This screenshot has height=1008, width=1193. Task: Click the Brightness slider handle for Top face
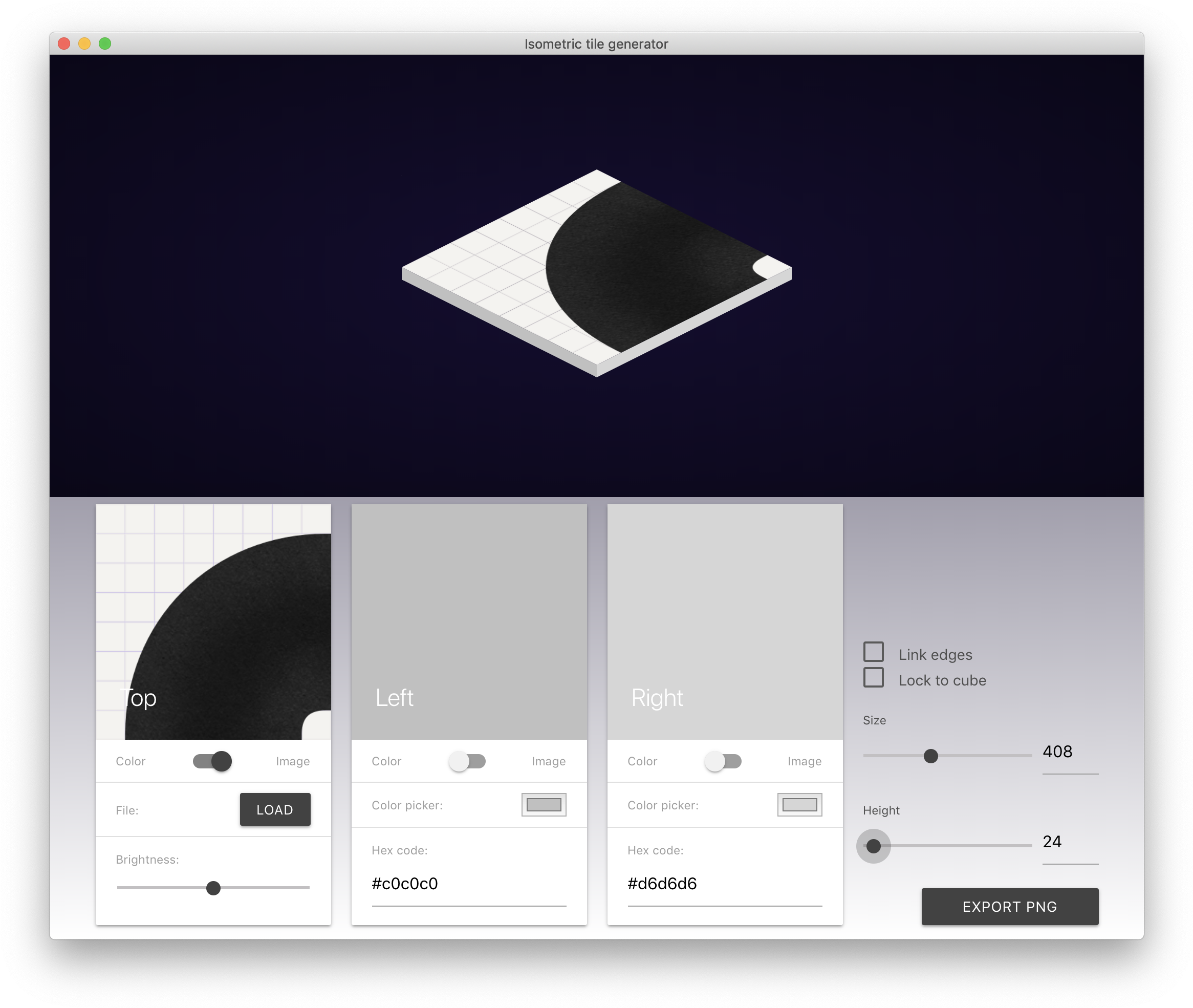pyautogui.click(x=214, y=887)
